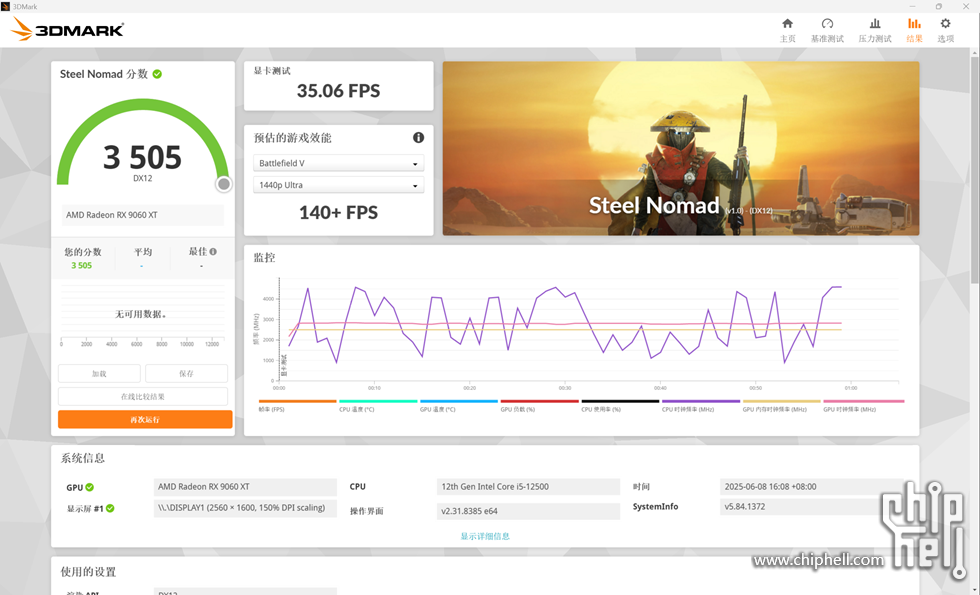Toggle the GPU 内存时钟频率 legend swatch
The width and height of the screenshot is (980, 595).
[781, 401]
